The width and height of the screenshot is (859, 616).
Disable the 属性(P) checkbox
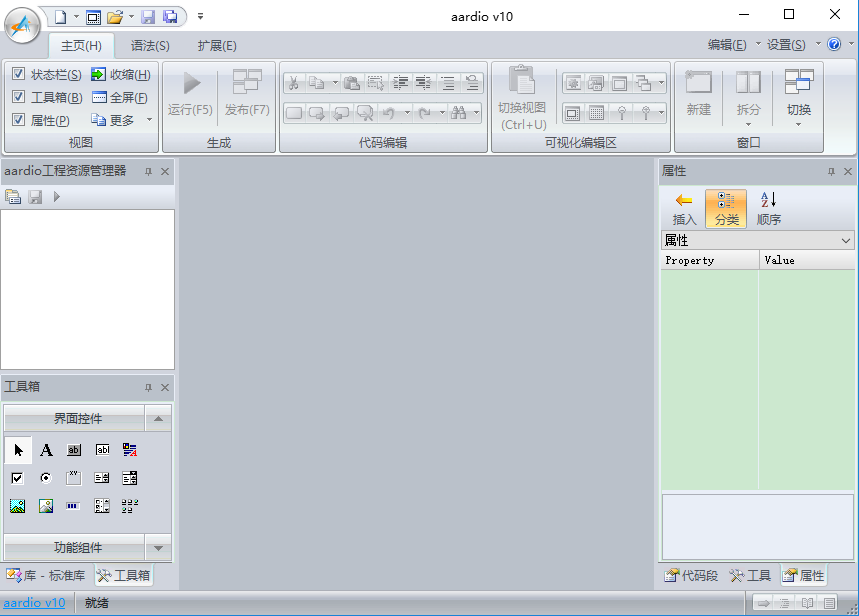(x=19, y=120)
